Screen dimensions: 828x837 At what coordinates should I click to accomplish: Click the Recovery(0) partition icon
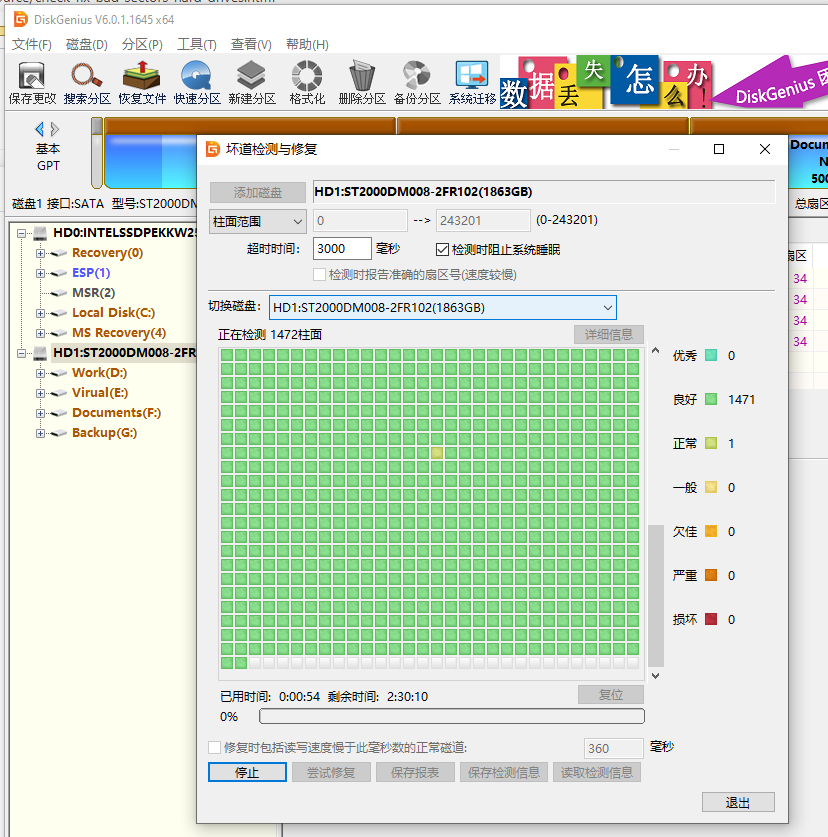click(x=59, y=253)
